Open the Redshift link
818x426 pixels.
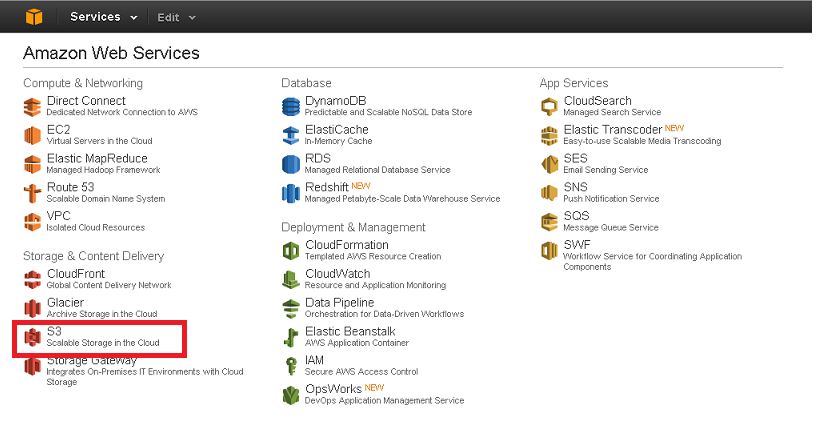click(x=327, y=187)
